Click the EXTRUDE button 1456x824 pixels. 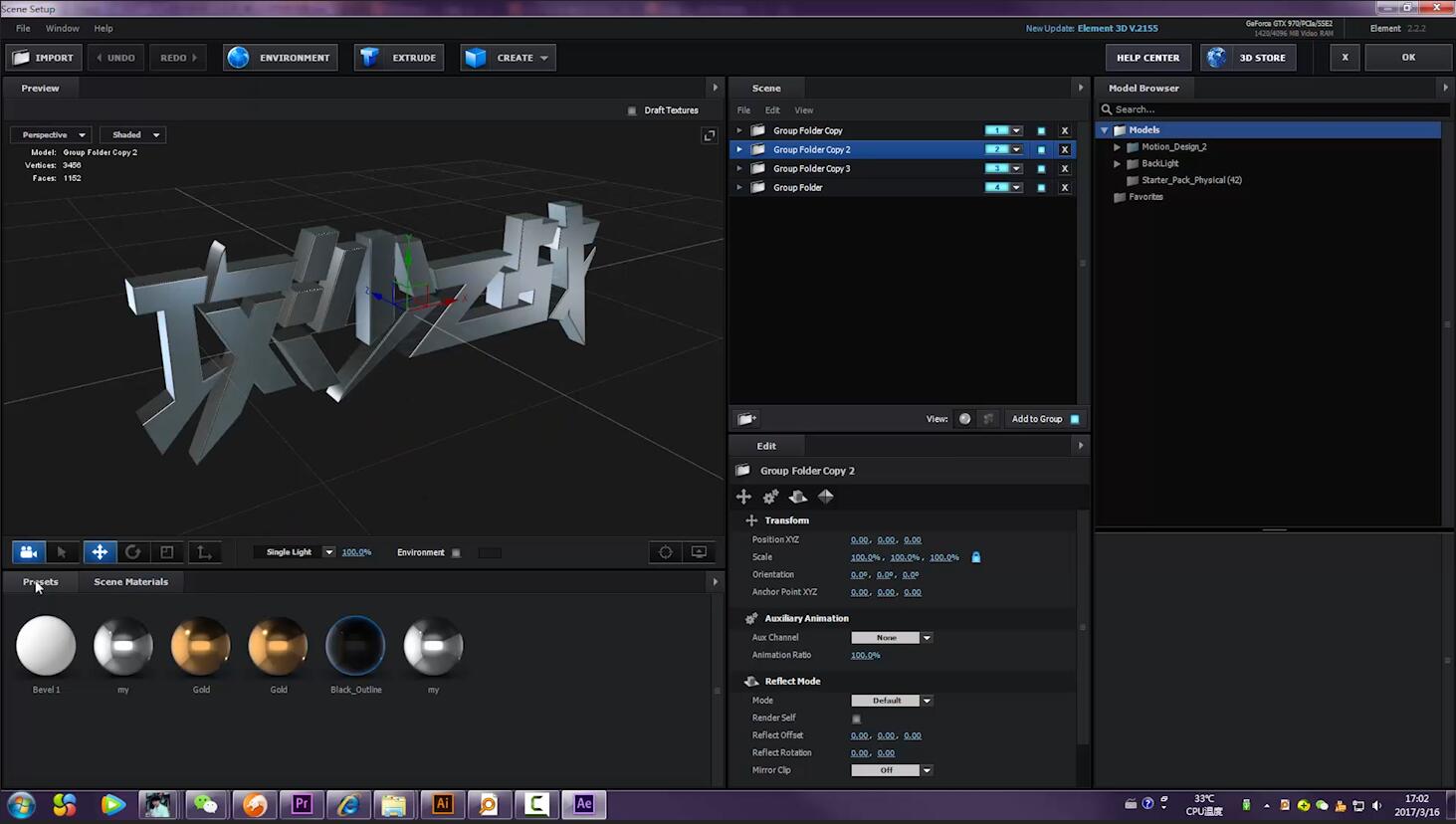tap(399, 58)
